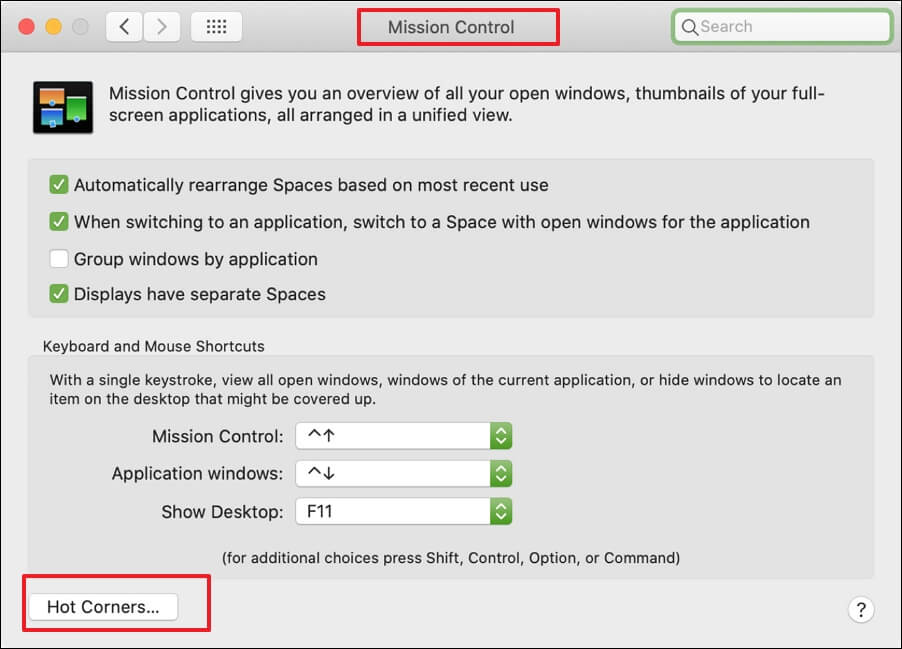The image size is (902, 649).
Task: Click the magnifying glass search icon
Action: point(689,27)
